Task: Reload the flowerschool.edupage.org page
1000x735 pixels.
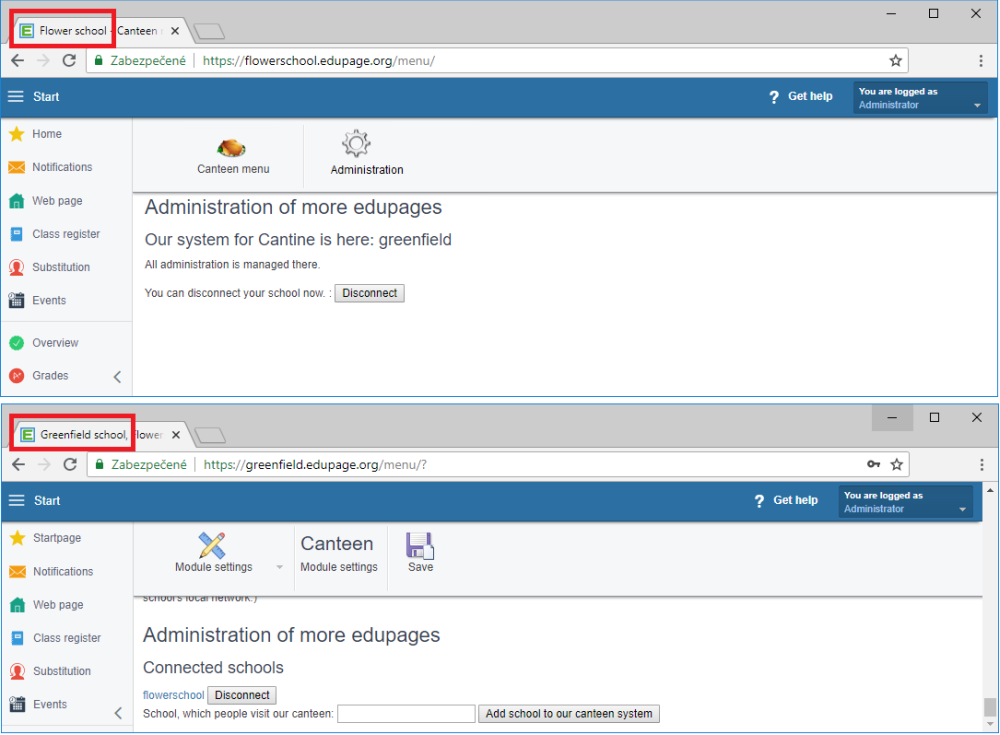Action: click(69, 61)
